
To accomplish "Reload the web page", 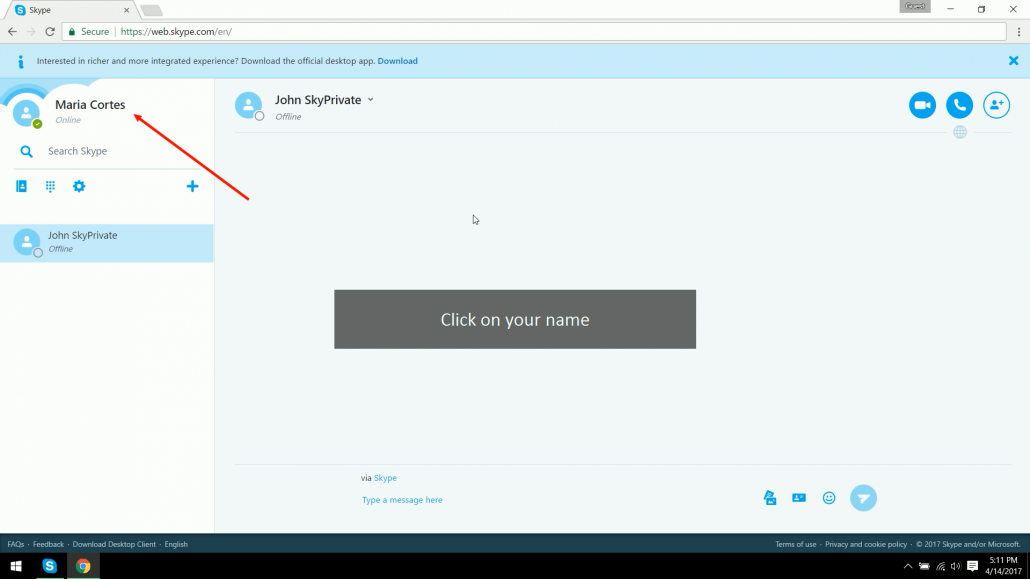I will [50, 32].
